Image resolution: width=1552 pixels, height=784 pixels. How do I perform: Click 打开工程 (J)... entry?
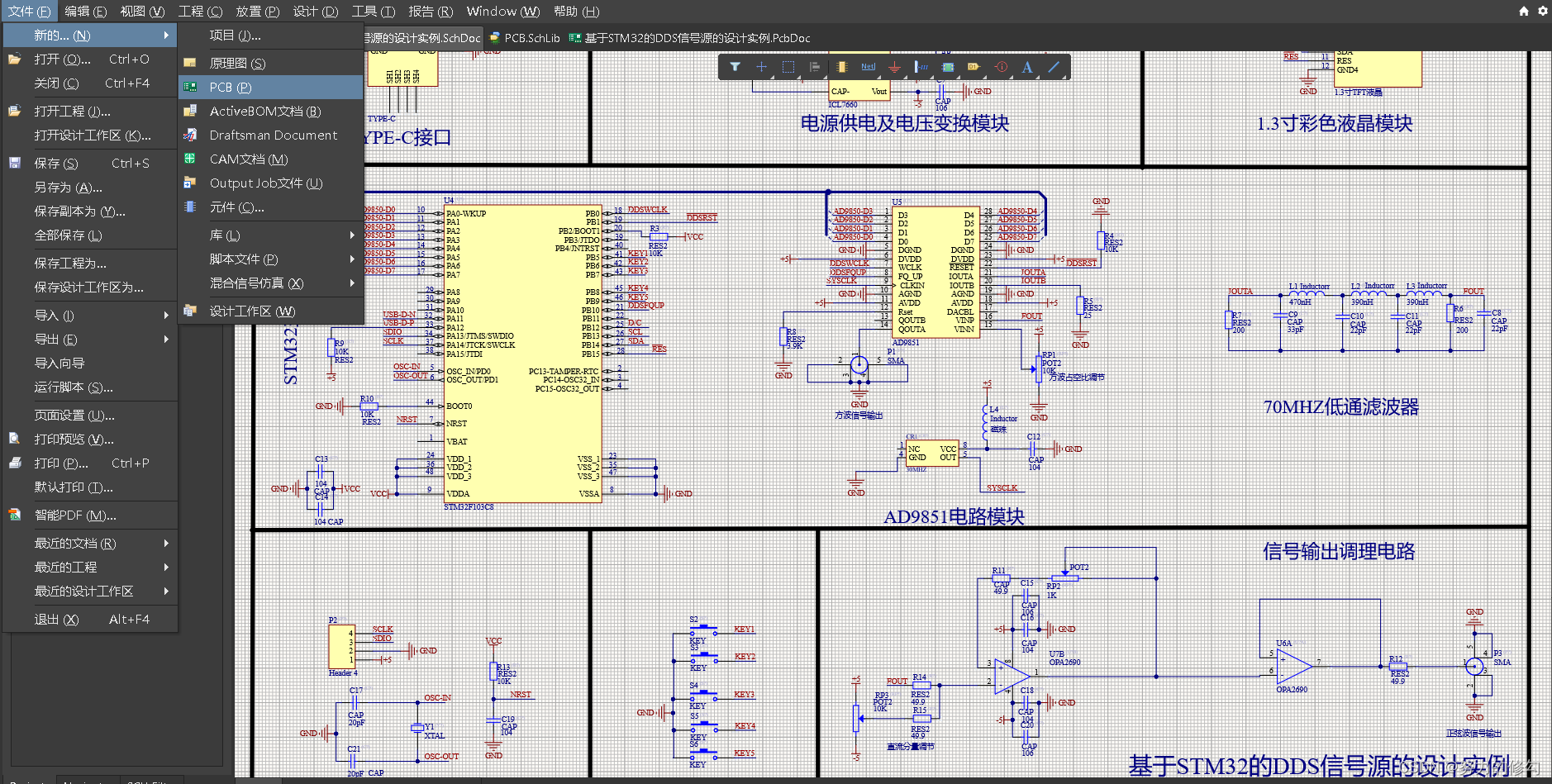(x=90, y=111)
